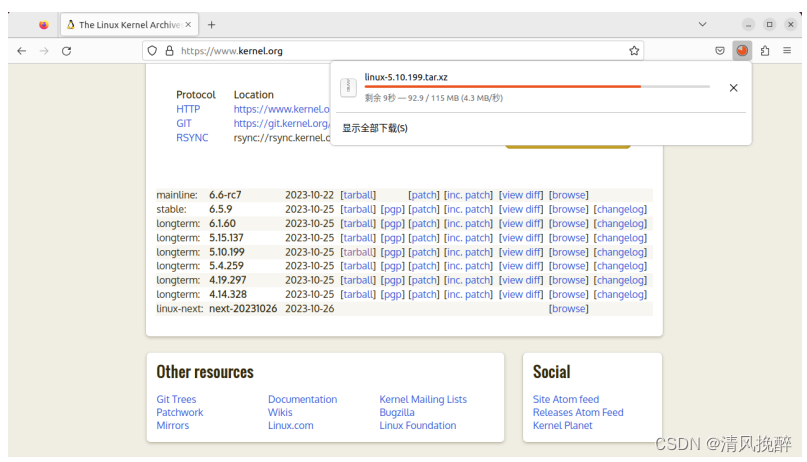Download mainline 6.6-rc7 tarball
The width and height of the screenshot is (807, 462).
pyautogui.click(x=358, y=195)
